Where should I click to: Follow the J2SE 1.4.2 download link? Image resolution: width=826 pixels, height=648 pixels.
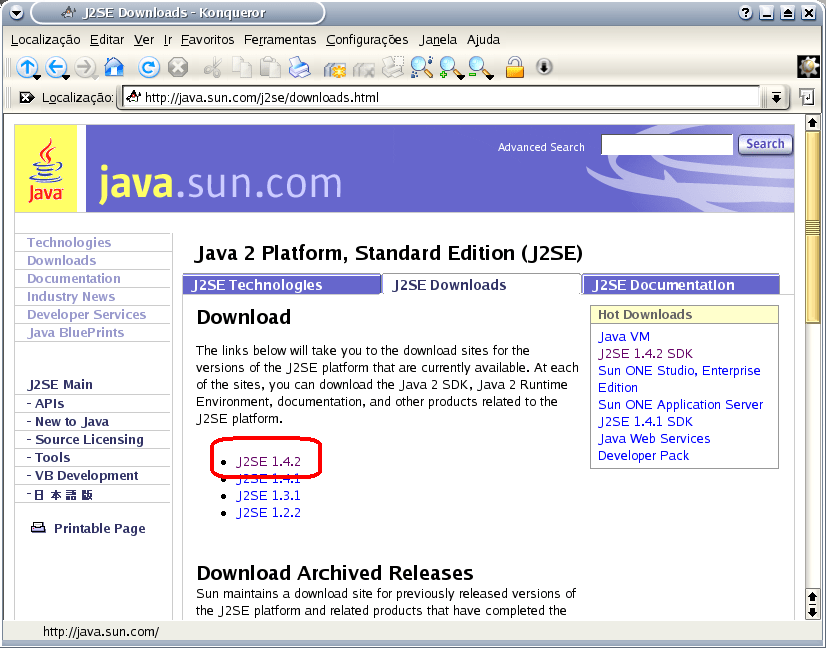[268, 462]
